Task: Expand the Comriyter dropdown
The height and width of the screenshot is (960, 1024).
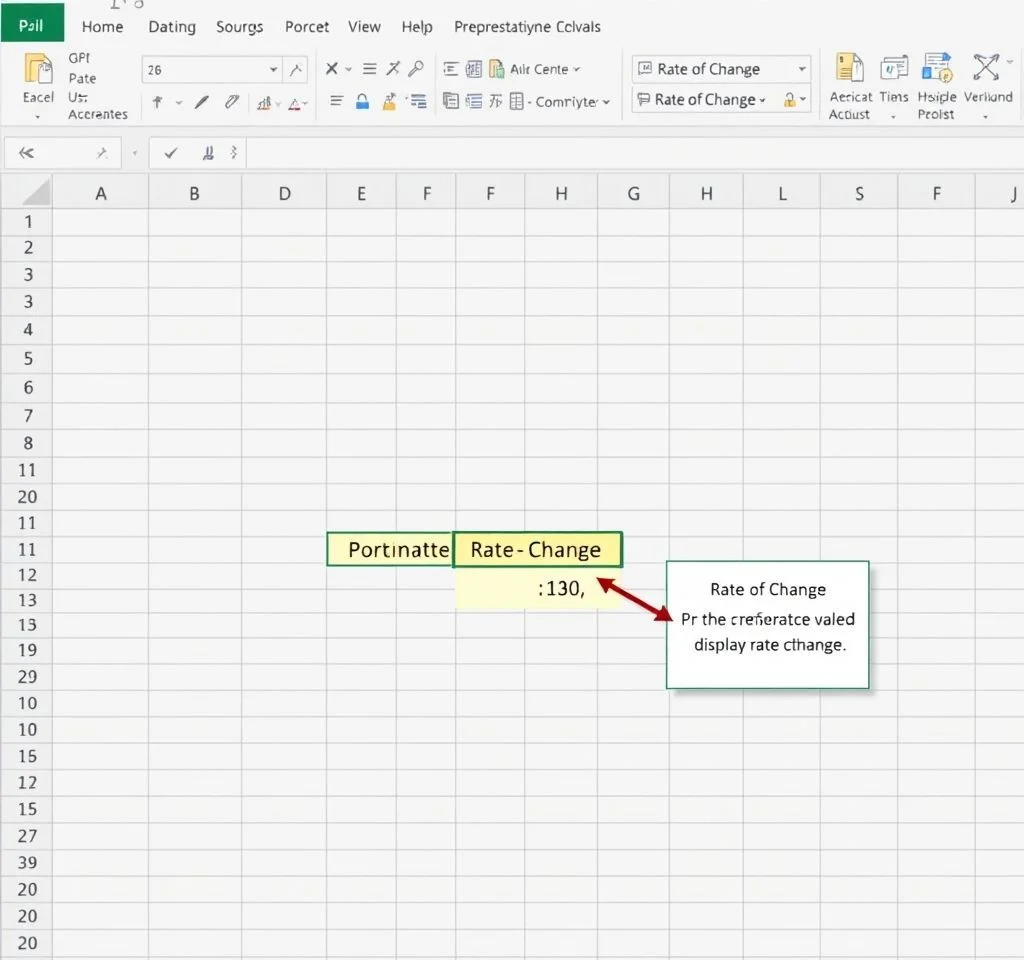Action: click(606, 102)
